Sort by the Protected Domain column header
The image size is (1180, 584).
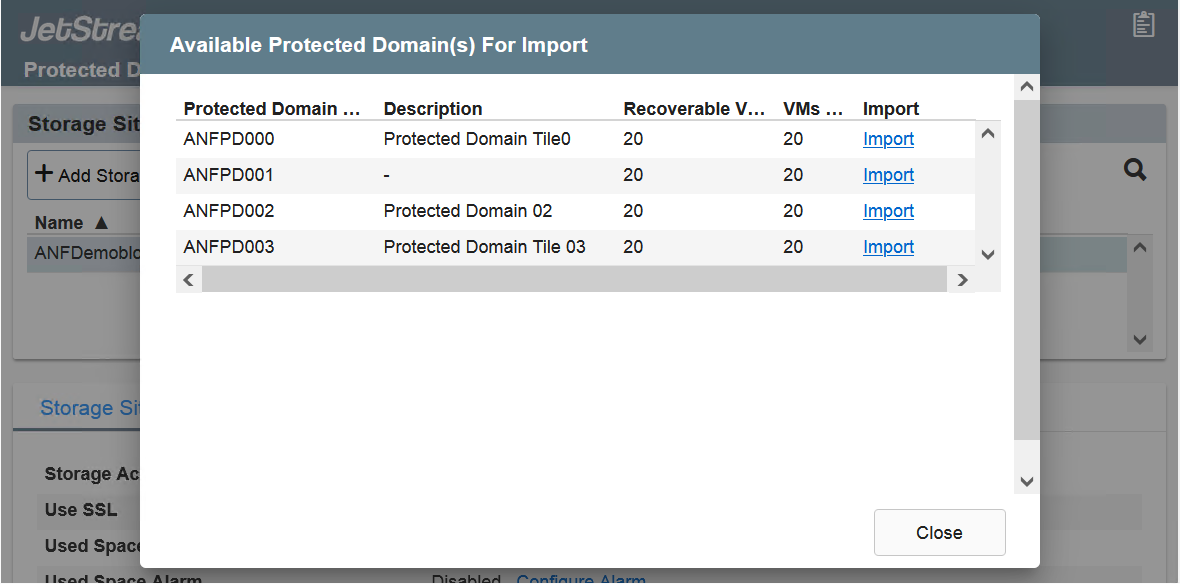point(272,109)
